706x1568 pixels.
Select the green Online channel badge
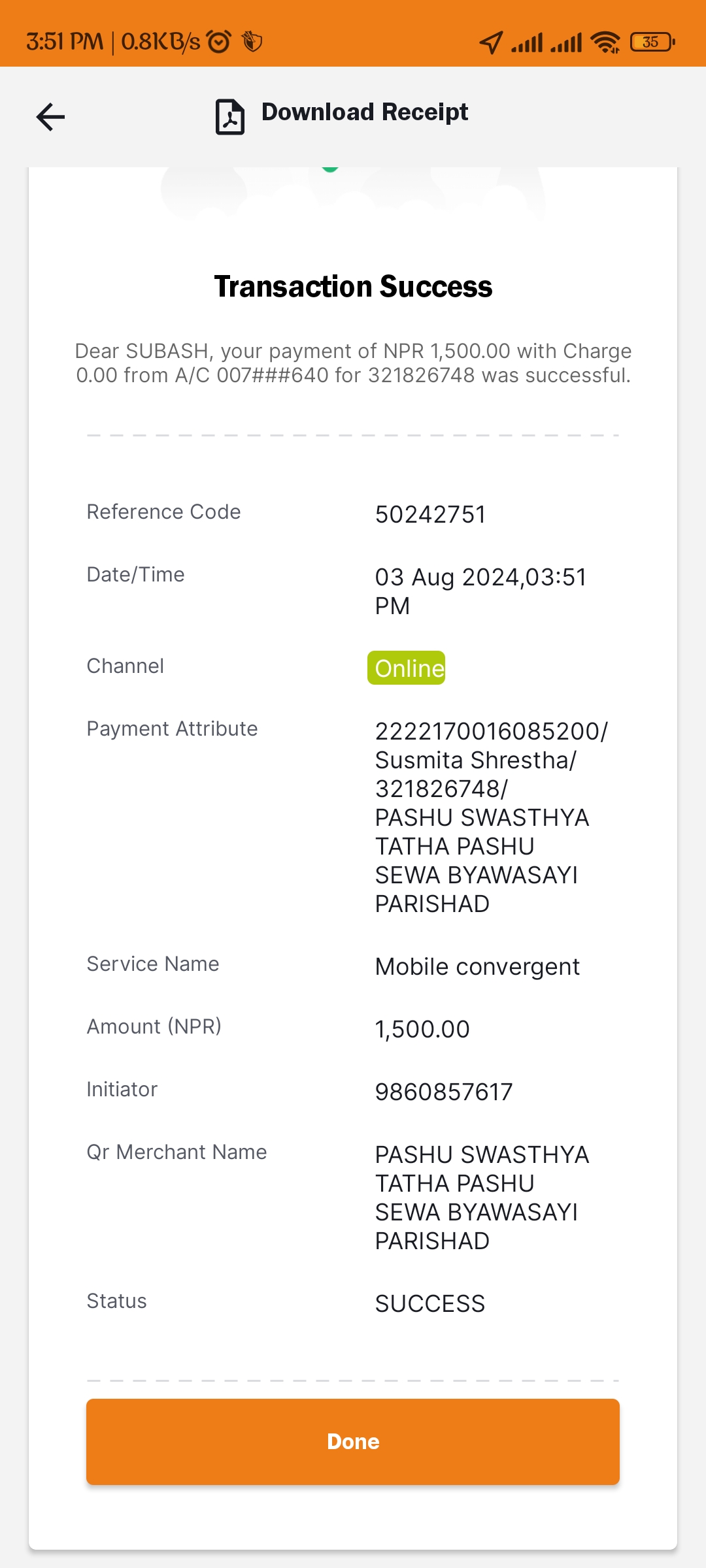point(407,668)
